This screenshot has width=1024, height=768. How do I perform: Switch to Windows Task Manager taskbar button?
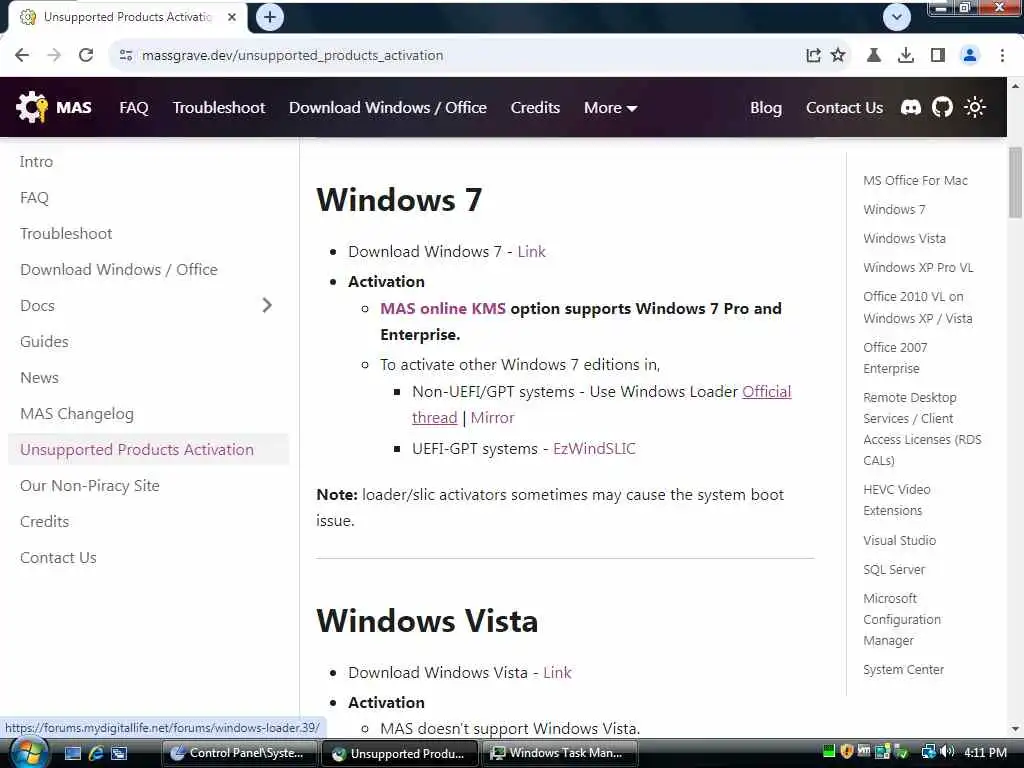click(558, 753)
